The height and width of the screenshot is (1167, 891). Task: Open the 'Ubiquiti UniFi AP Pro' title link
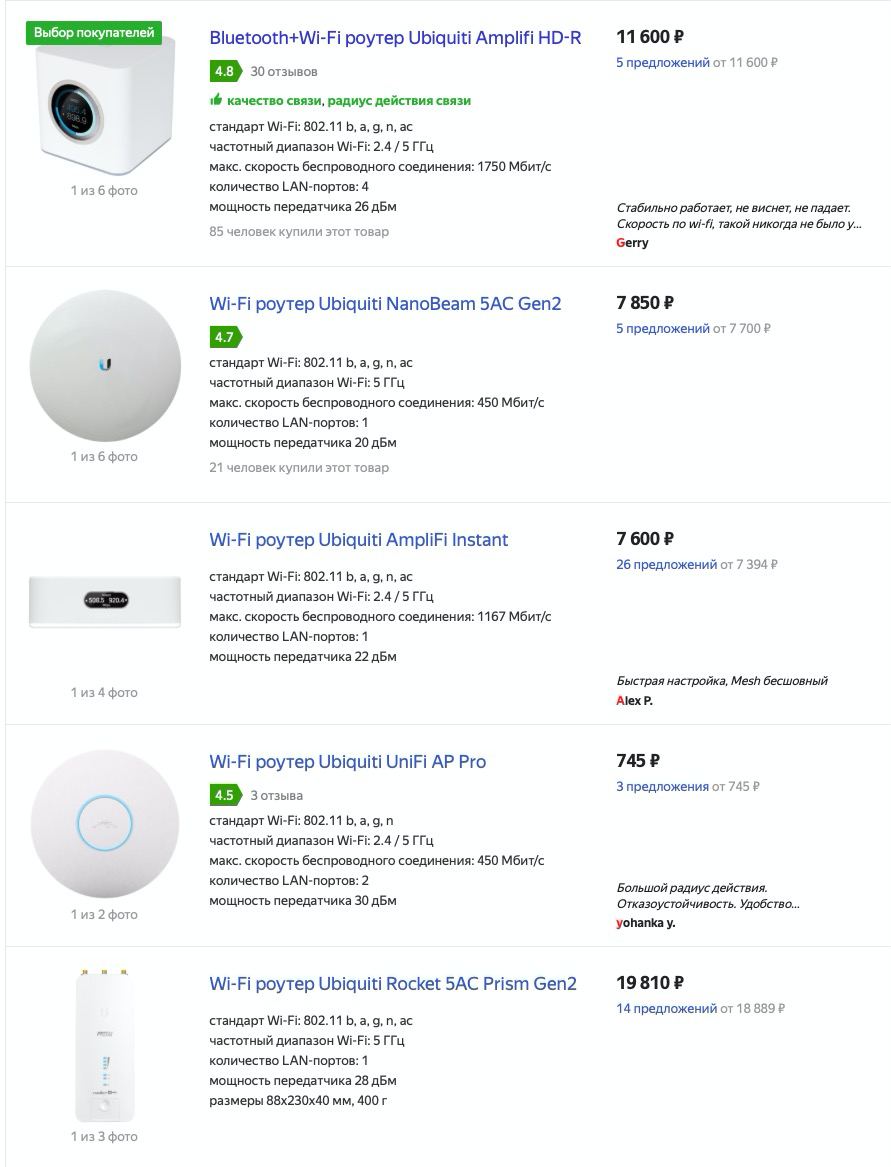click(347, 762)
